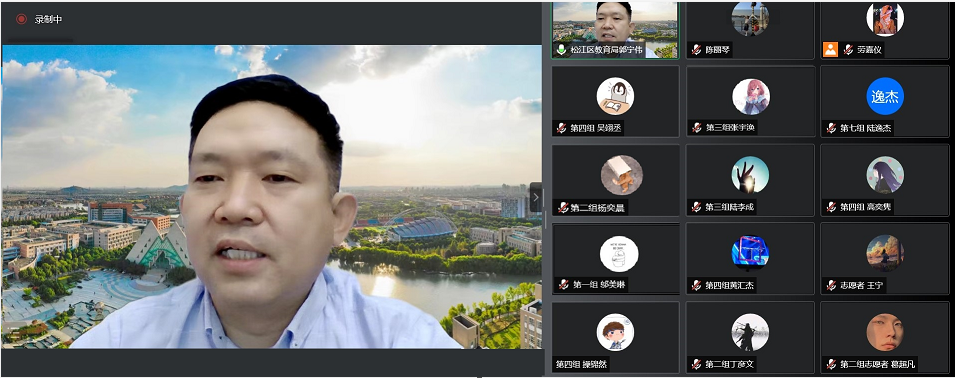Select the penguin avatar of 第四组 吴翊丞
This screenshot has height=378, width=955.
(615, 96)
